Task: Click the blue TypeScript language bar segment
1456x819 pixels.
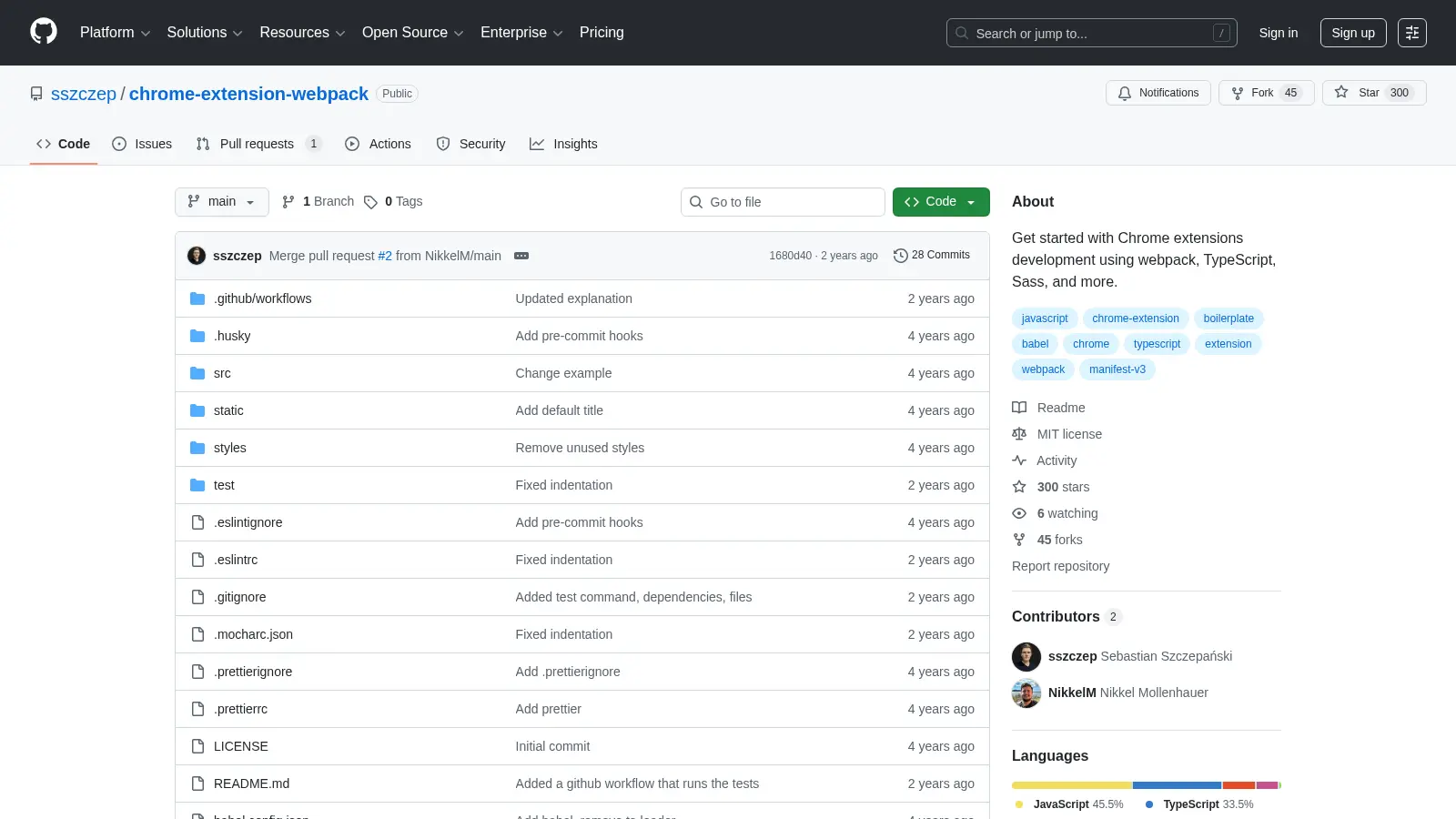Action: tap(1177, 785)
